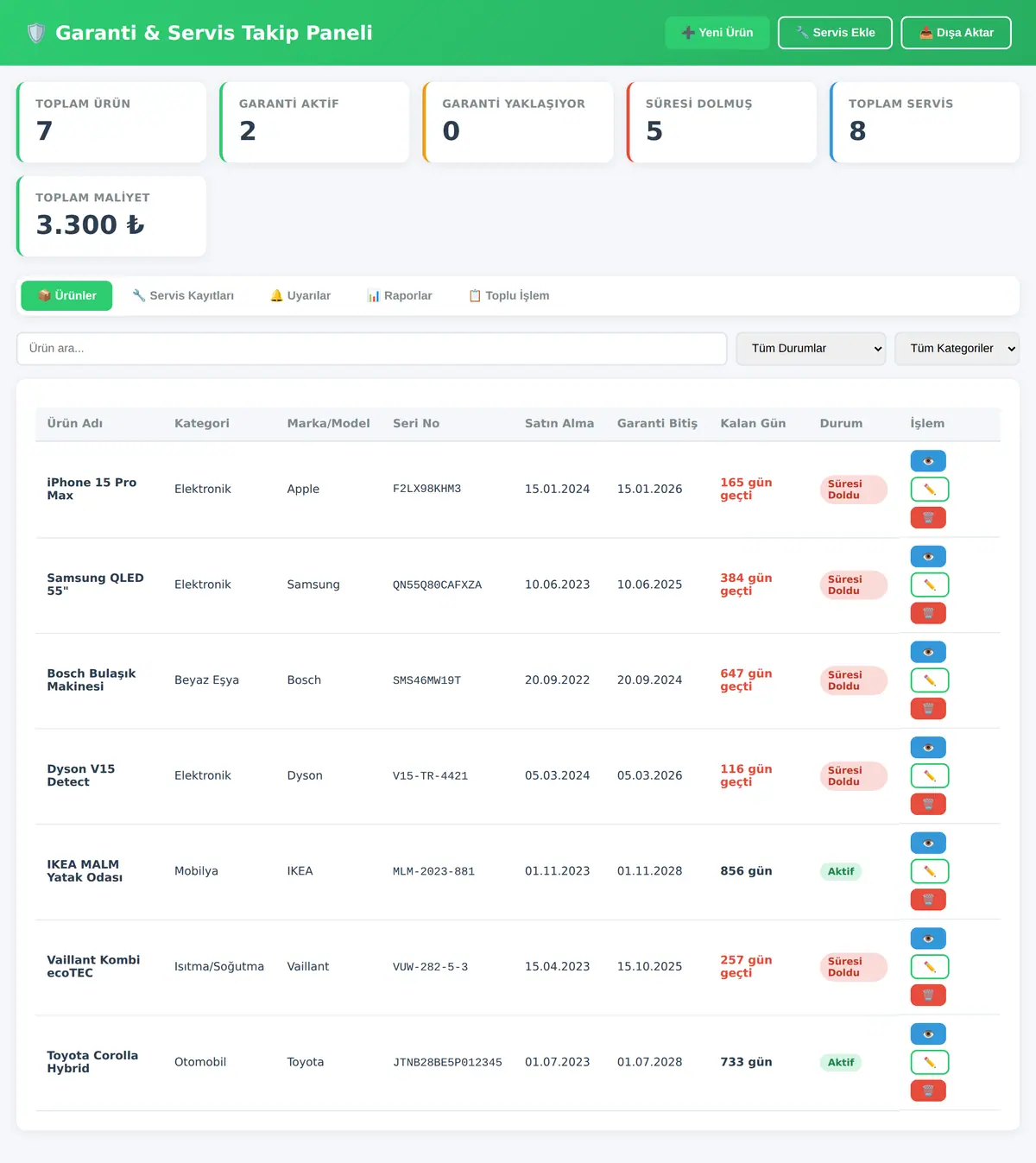Click the 647 gün geçti value
This screenshot has width=1036, height=1163.
pos(746,680)
